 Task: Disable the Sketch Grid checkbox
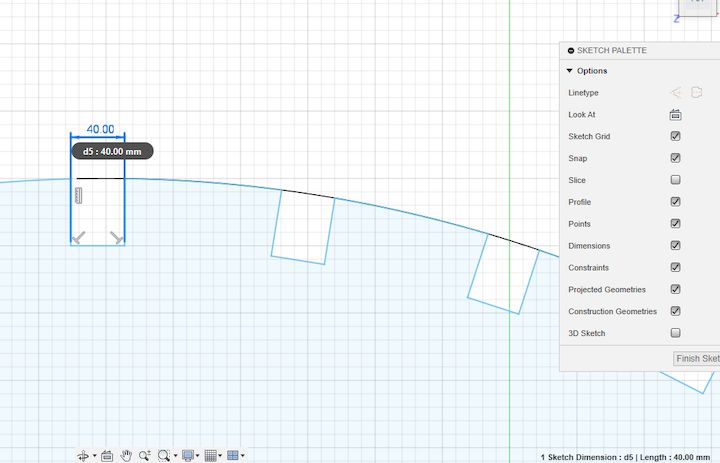click(x=675, y=136)
